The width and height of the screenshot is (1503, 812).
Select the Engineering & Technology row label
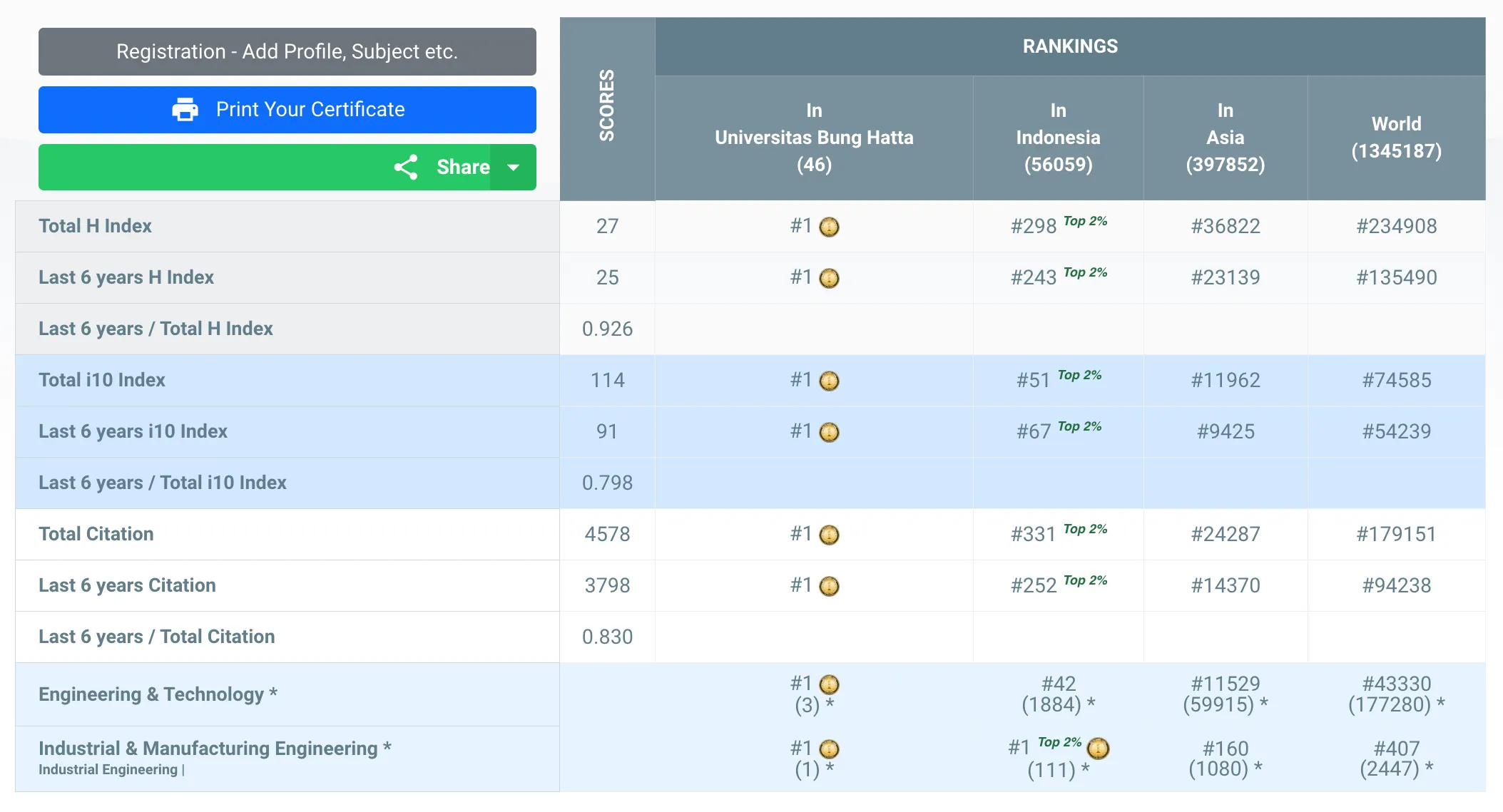(x=158, y=694)
